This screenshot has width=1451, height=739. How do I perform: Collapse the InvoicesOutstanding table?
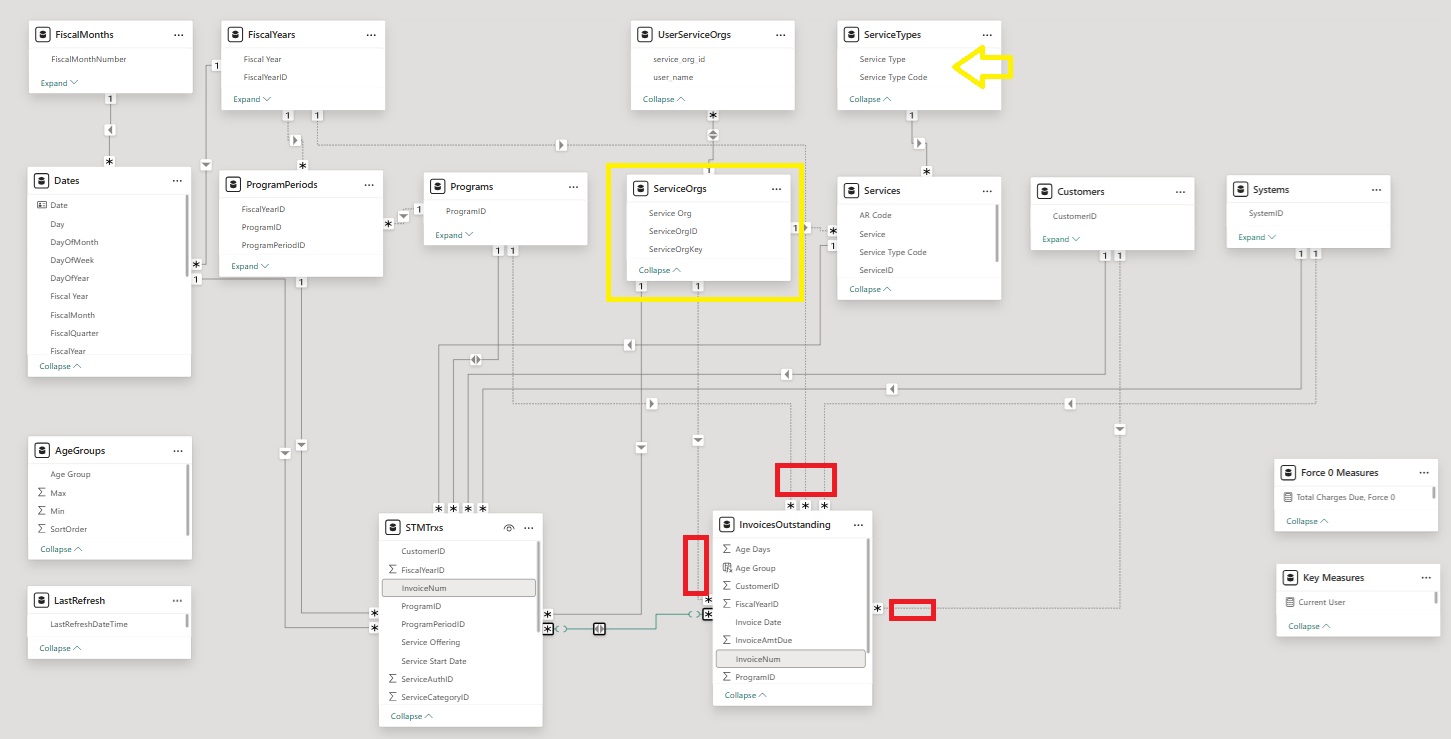pos(746,695)
